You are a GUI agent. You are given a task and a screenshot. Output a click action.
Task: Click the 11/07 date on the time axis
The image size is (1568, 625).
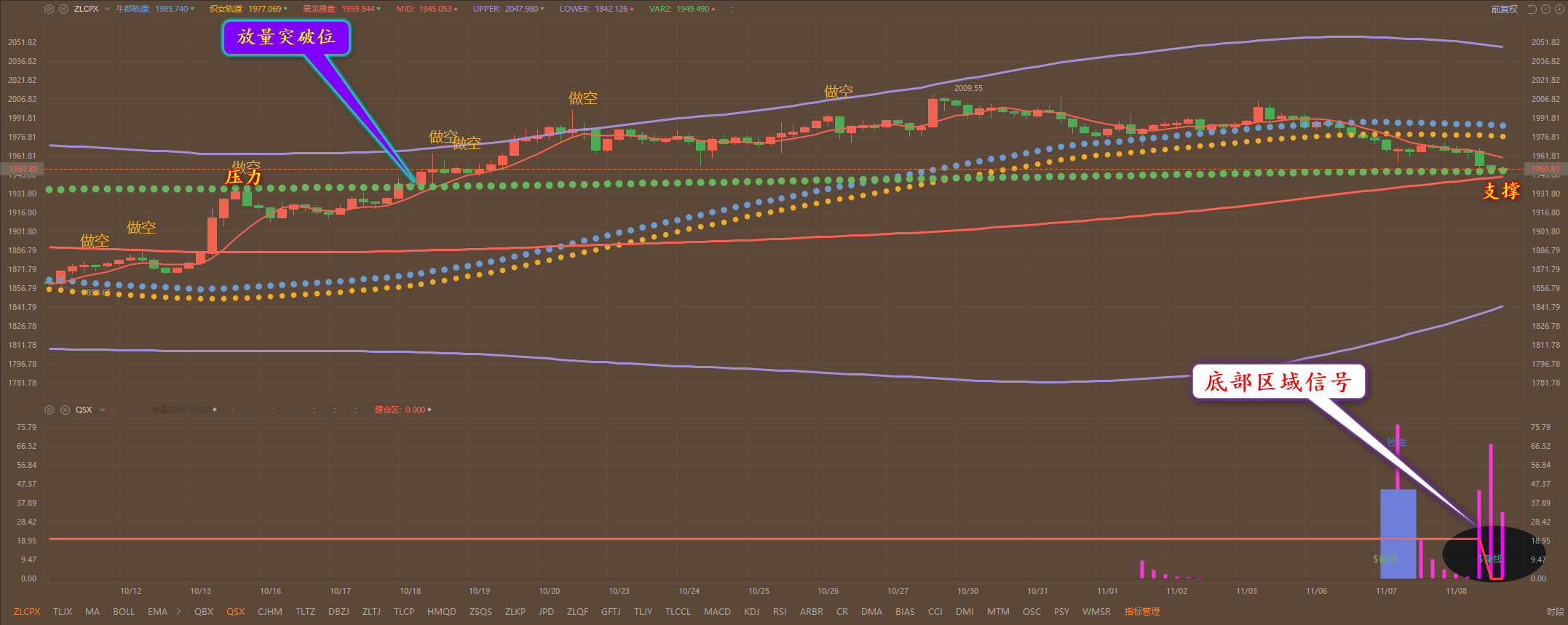click(x=1387, y=591)
